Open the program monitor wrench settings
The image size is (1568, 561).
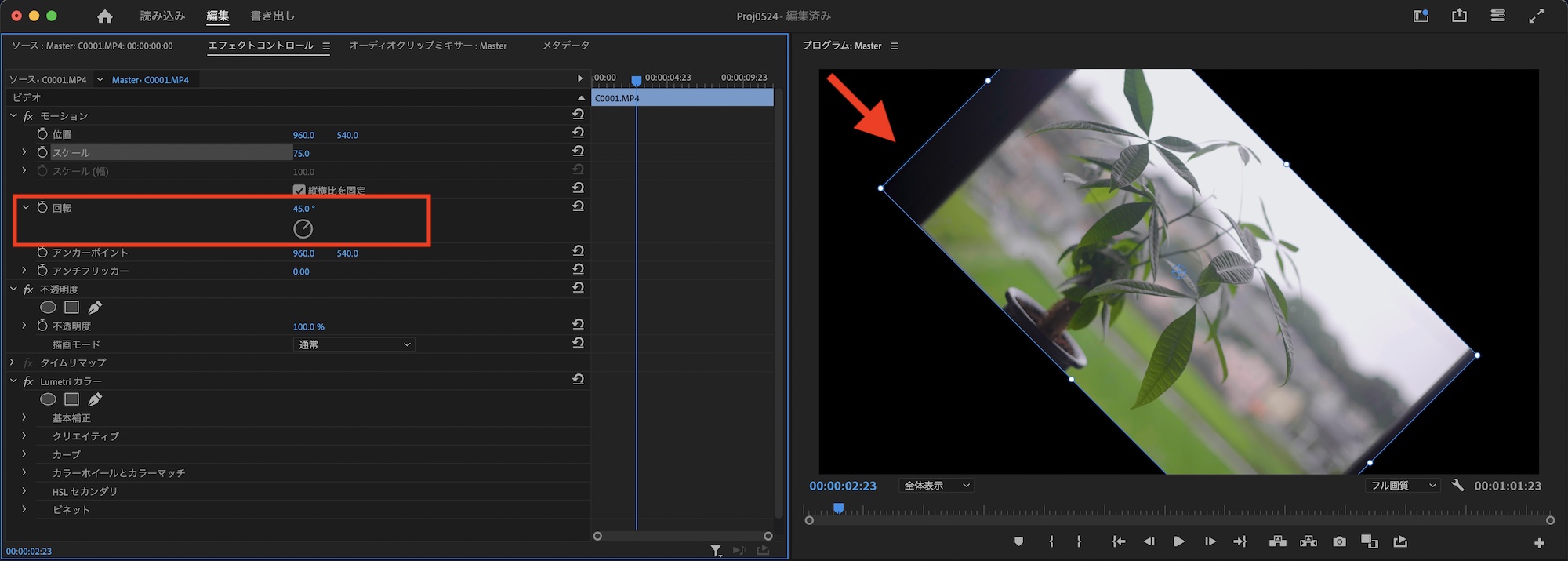click(x=1457, y=486)
